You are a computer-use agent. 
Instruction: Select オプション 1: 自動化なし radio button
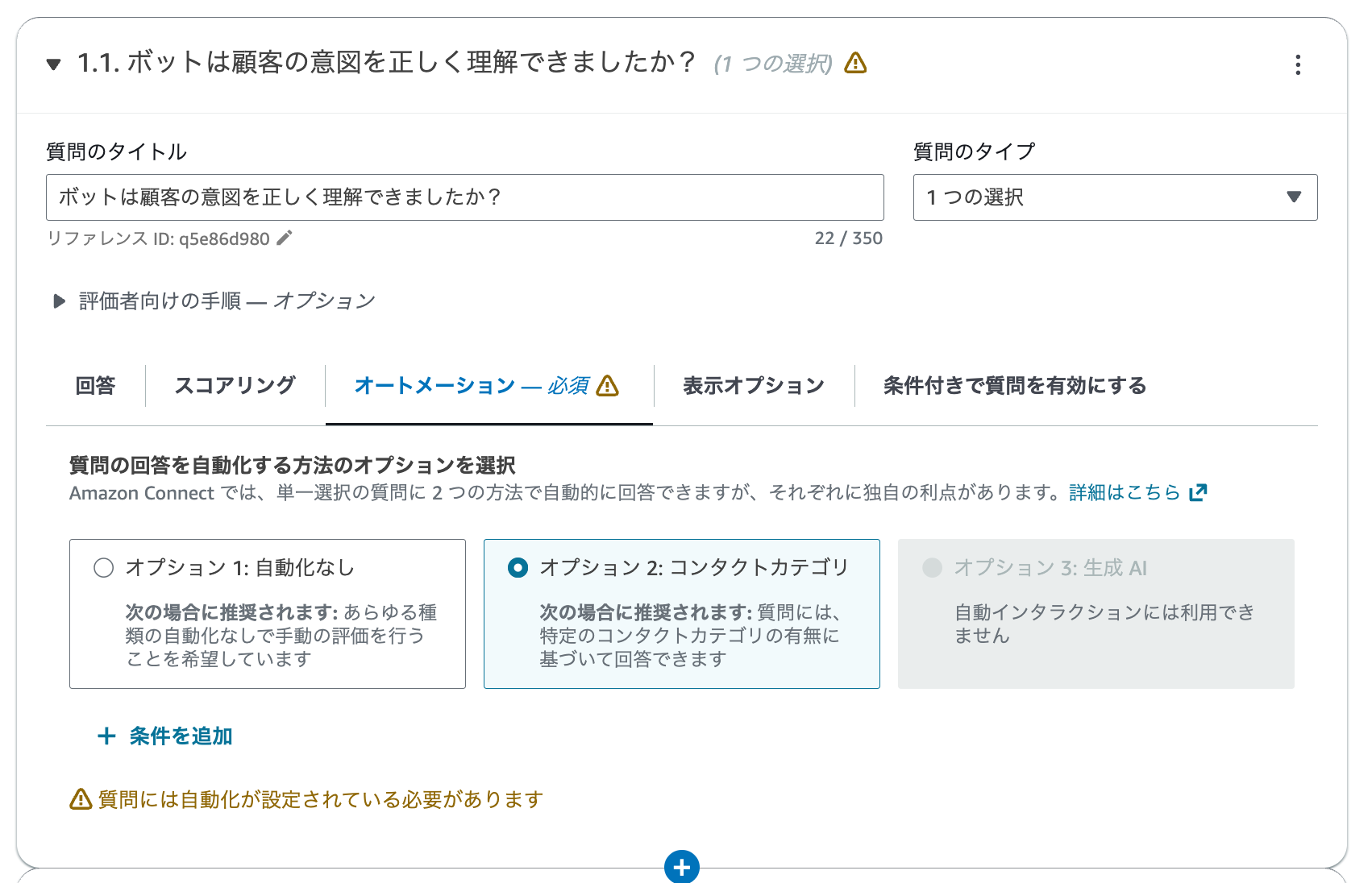click(102, 567)
